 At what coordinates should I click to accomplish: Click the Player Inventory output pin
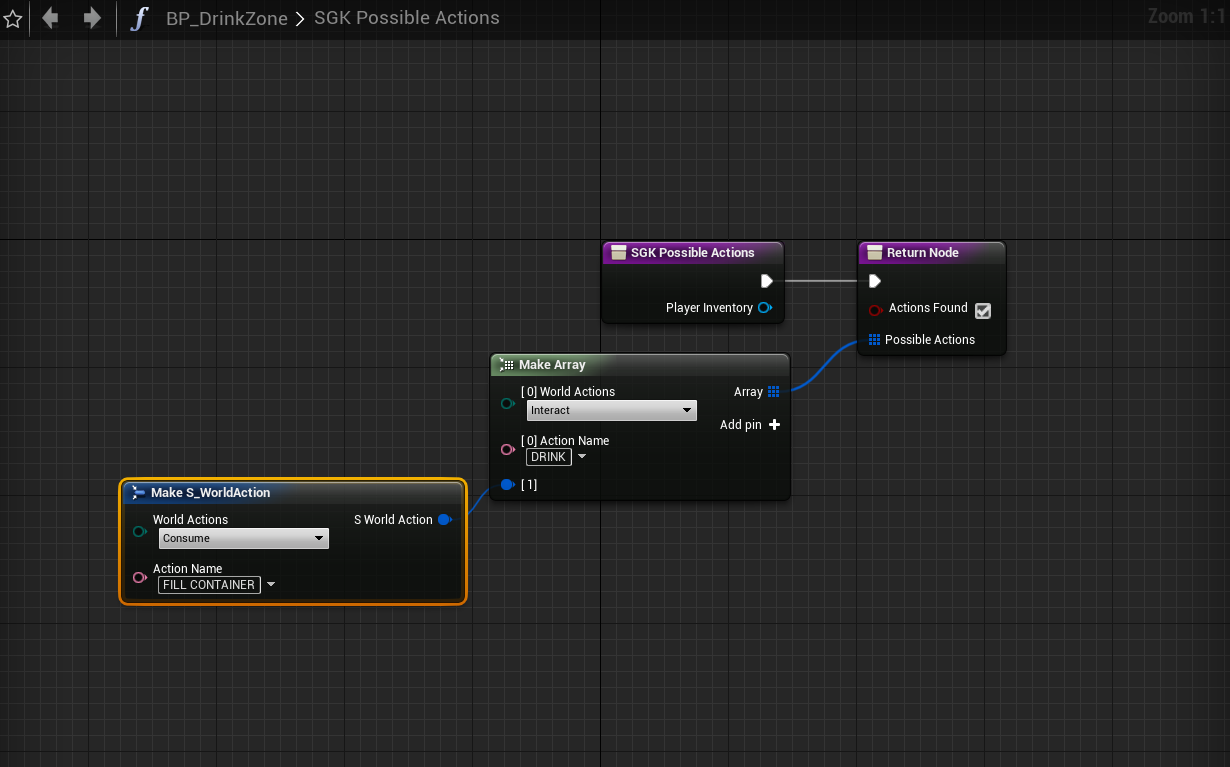765,308
